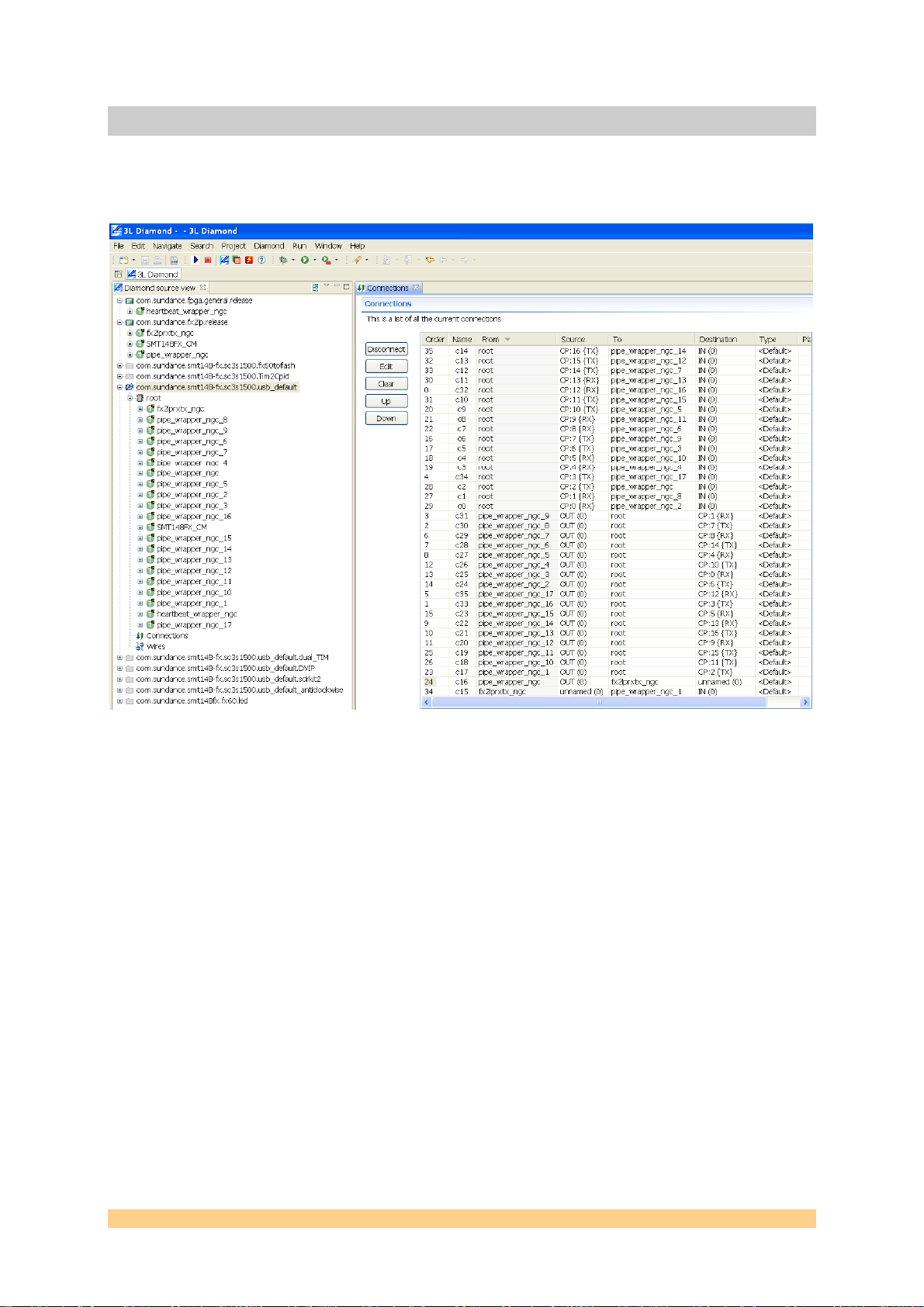This screenshot has height=1307, width=924.
Task: Collapse the com.sundance.fpga.general.release node
Action: [119, 300]
